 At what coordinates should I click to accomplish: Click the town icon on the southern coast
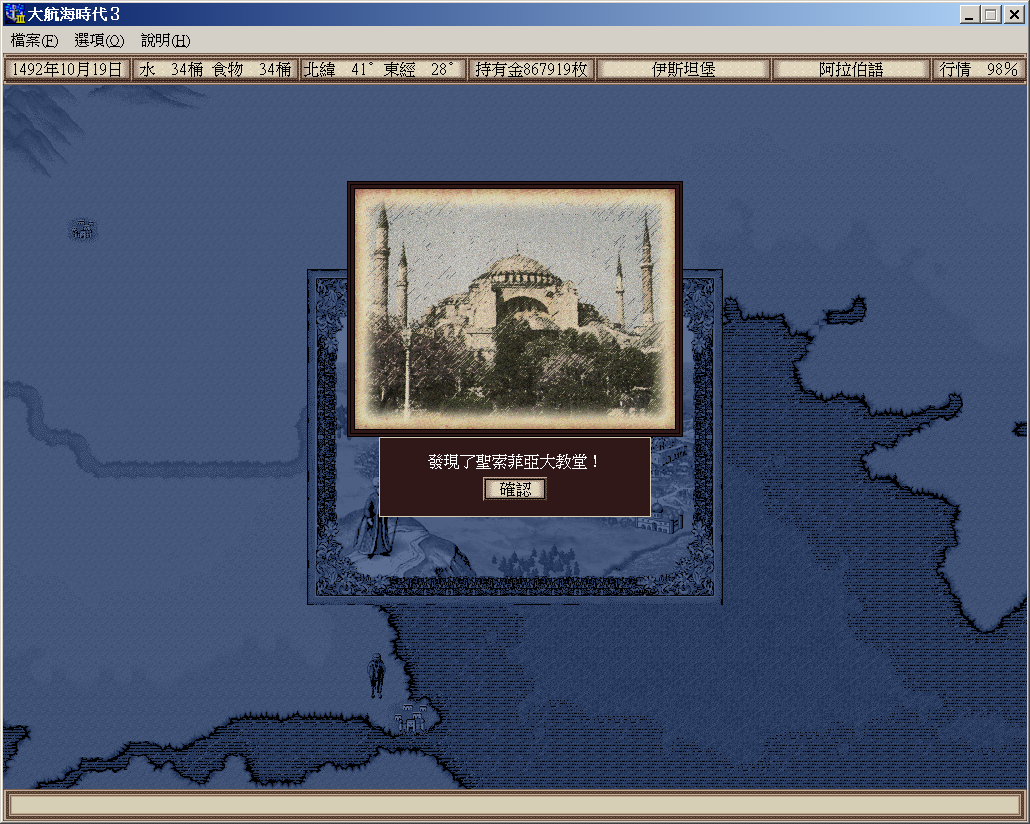click(x=409, y=718)
